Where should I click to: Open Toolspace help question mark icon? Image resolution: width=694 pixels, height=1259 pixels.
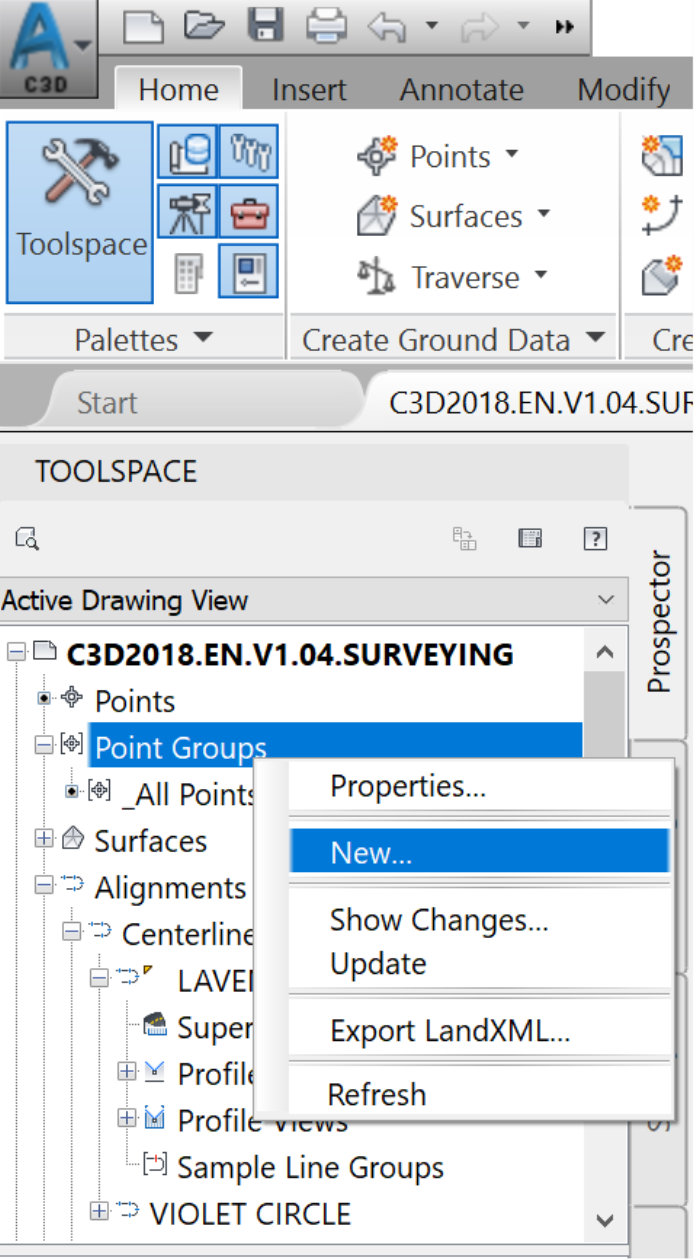point(595,540)
